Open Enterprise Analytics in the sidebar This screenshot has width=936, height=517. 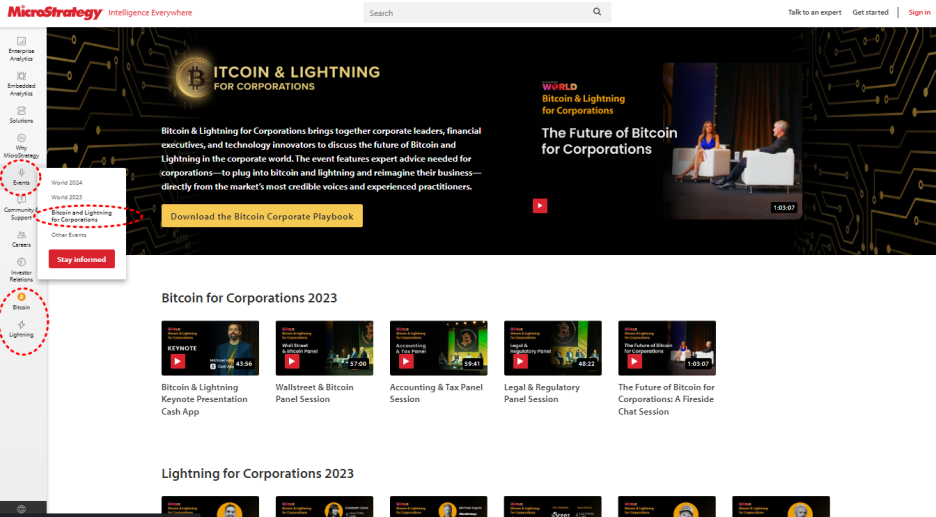coord(21,49)
